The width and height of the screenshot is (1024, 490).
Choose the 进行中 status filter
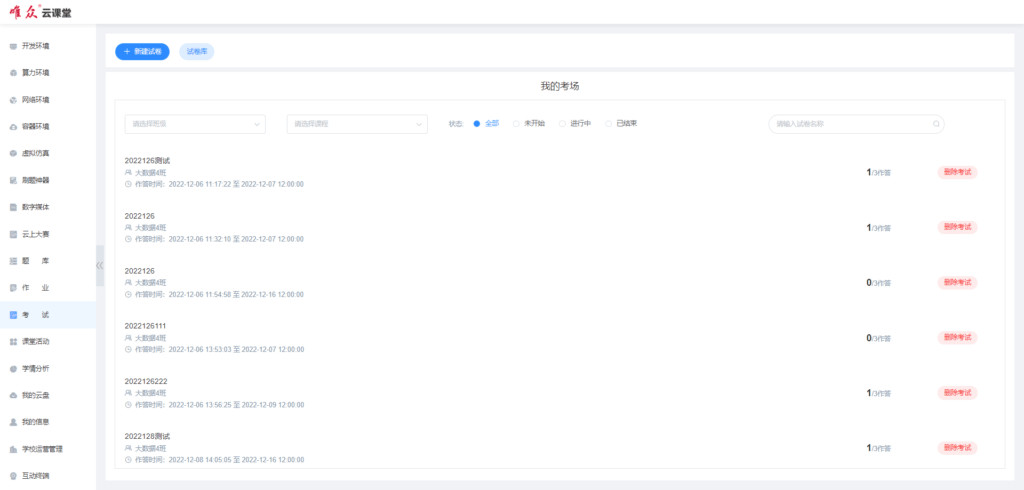(x=563, y=124)
